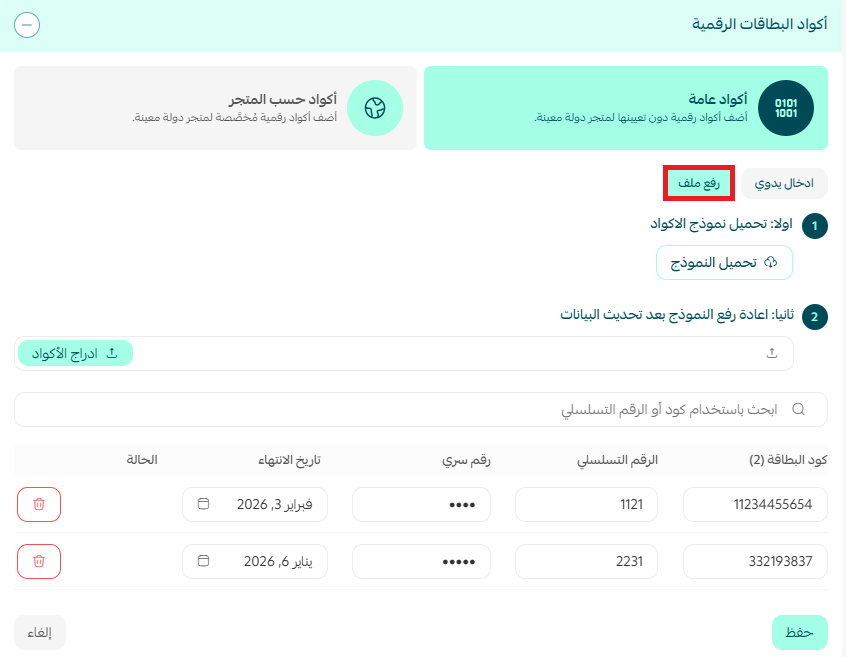Collapse the أكواد البطاقات الرقمية panel
846x657 pixels.
point(27,24)
